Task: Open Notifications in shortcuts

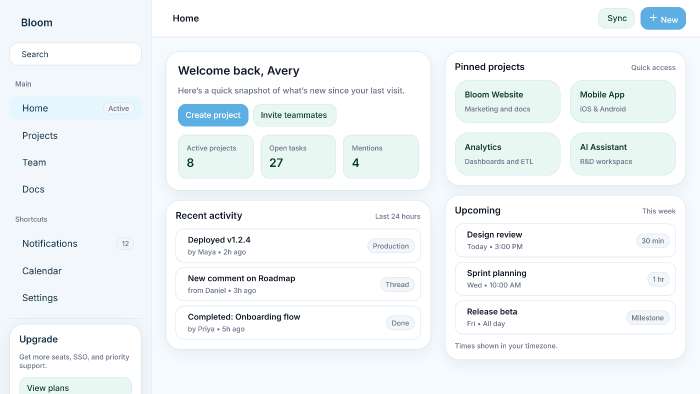Action: 75,244
